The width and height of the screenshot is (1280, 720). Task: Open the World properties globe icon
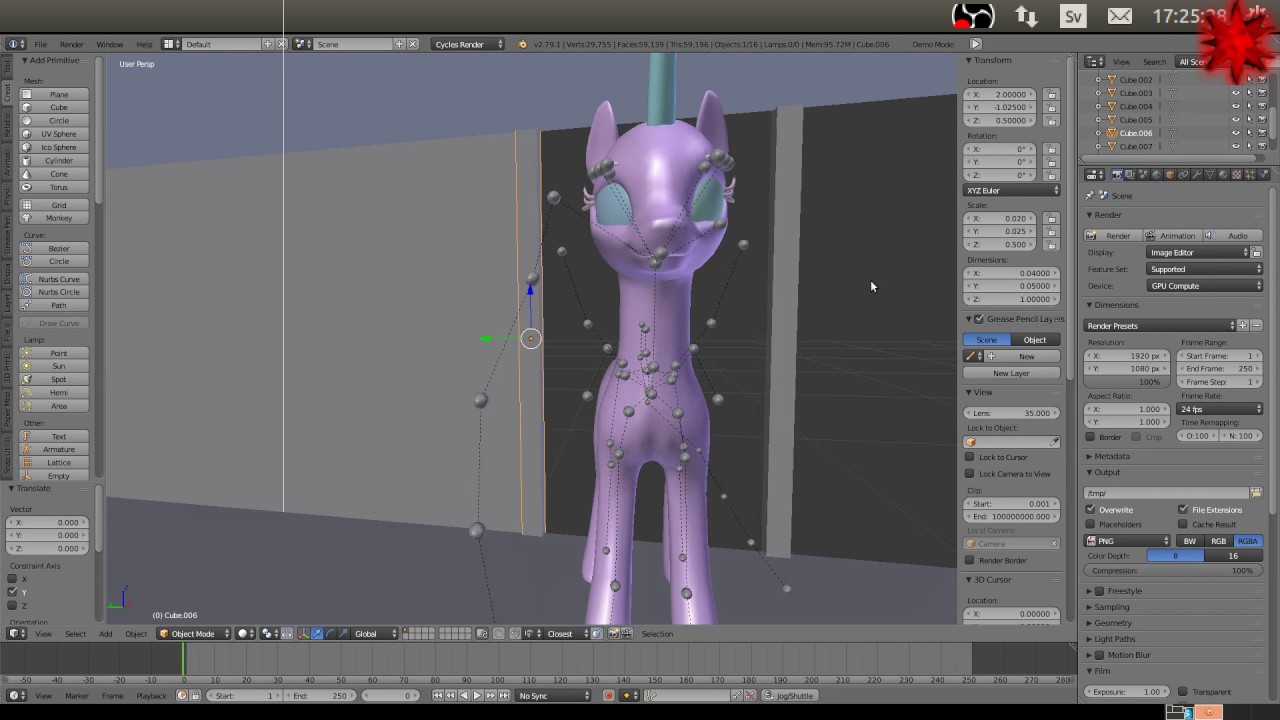click(x=1157, y=175)
